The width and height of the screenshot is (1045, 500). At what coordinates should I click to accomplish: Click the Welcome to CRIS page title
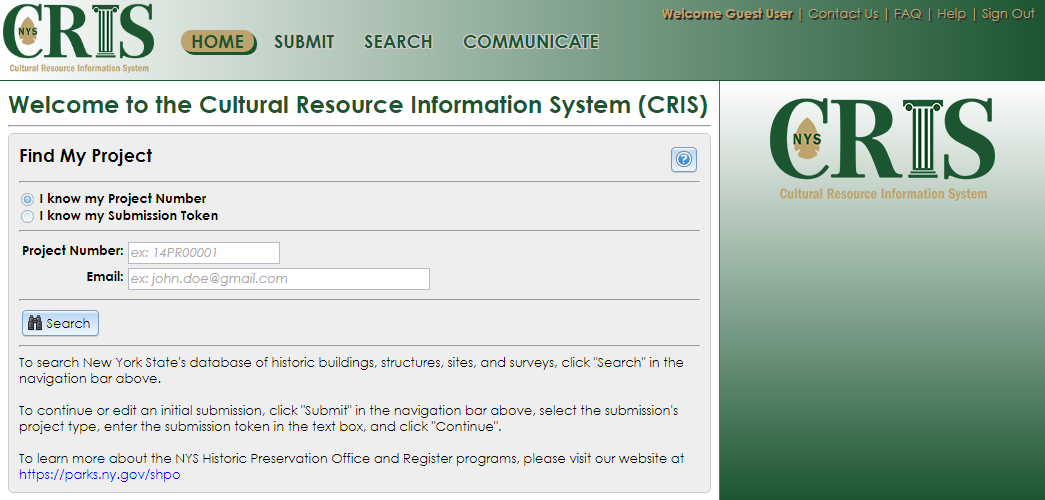(x=357, y=106)
